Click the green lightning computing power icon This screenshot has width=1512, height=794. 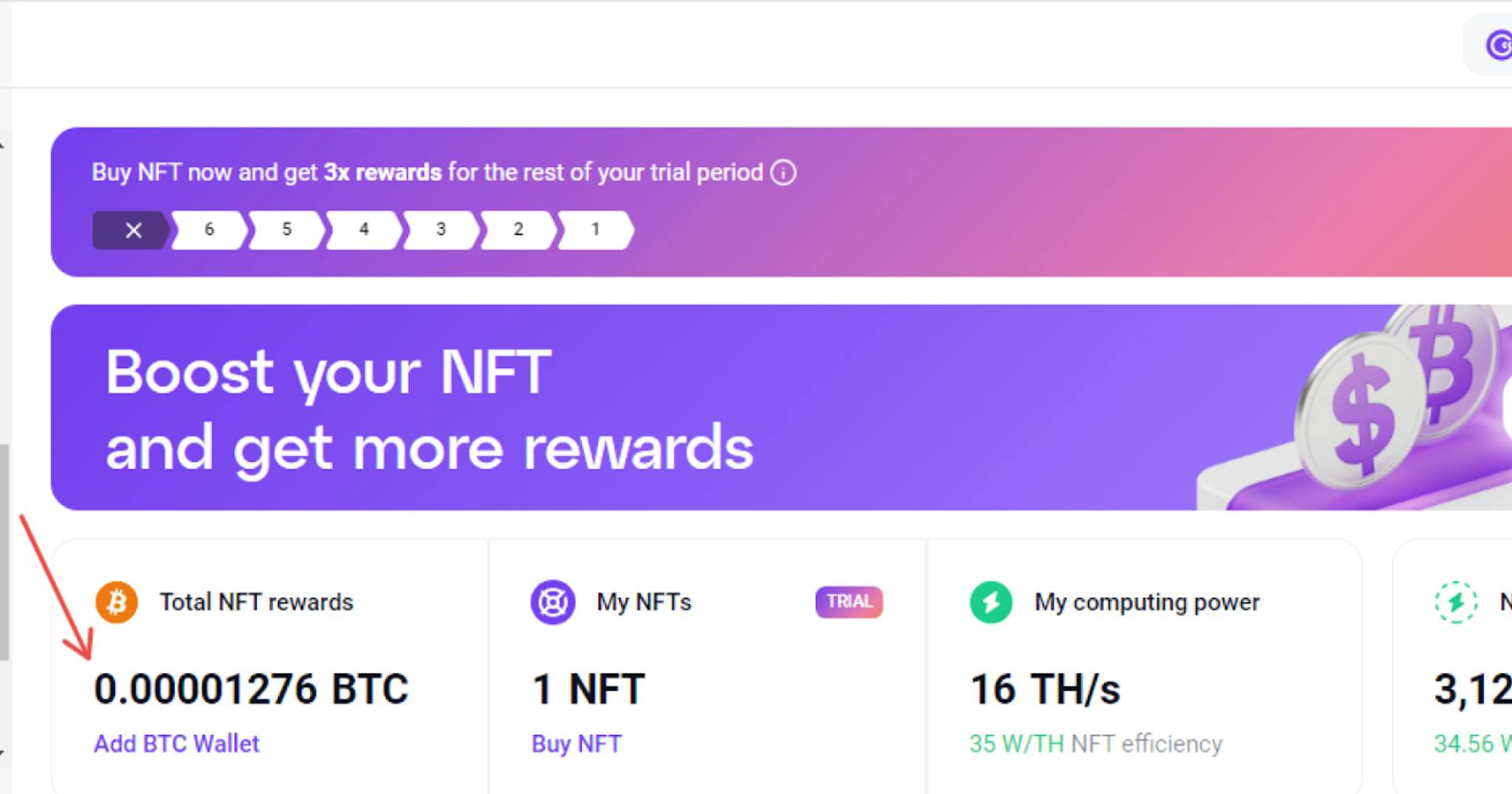(991, 602)
